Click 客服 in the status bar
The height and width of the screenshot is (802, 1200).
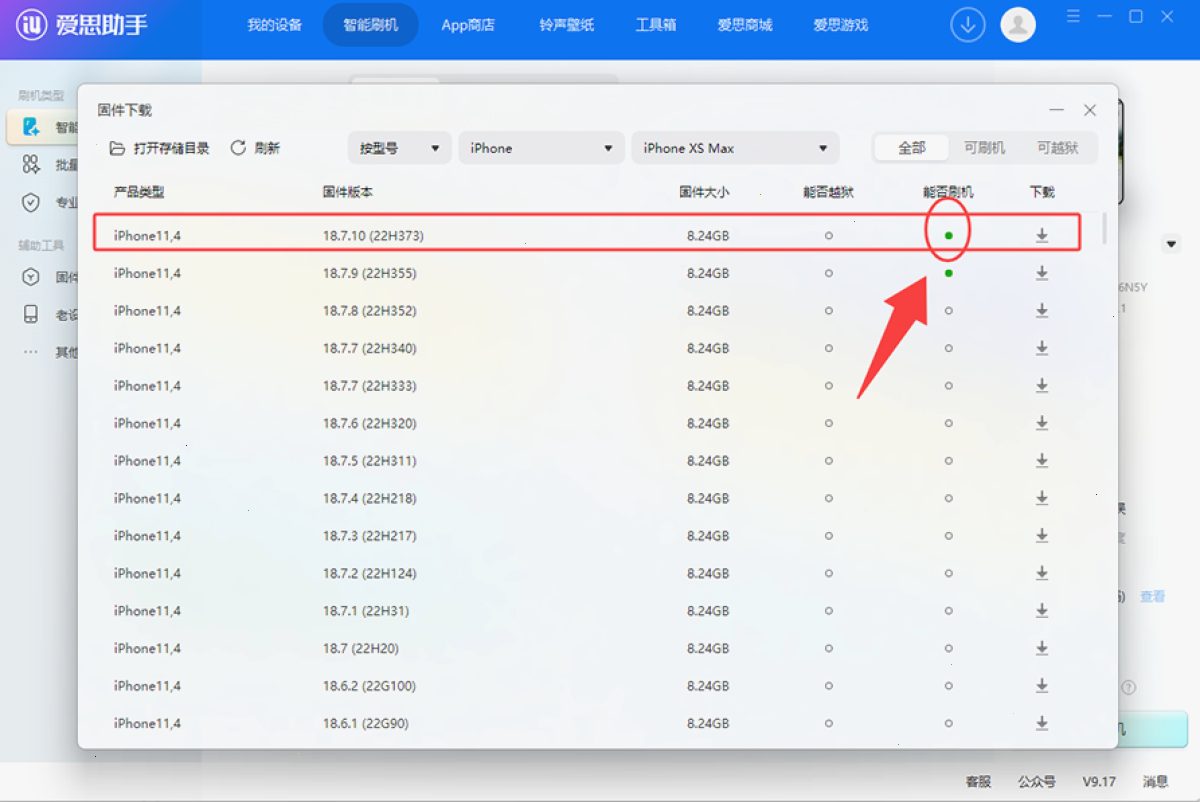(978, 781)
